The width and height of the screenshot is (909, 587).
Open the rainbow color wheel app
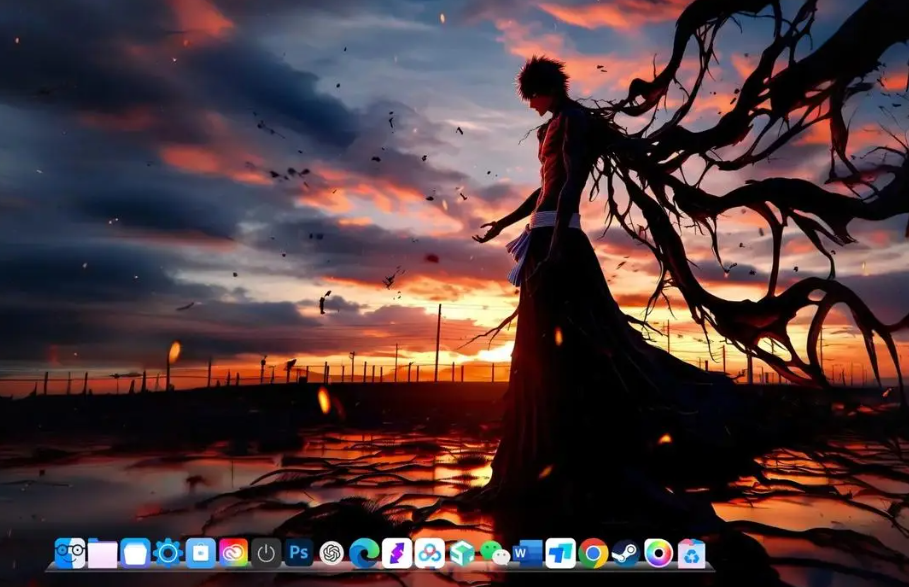pos(658,553)
